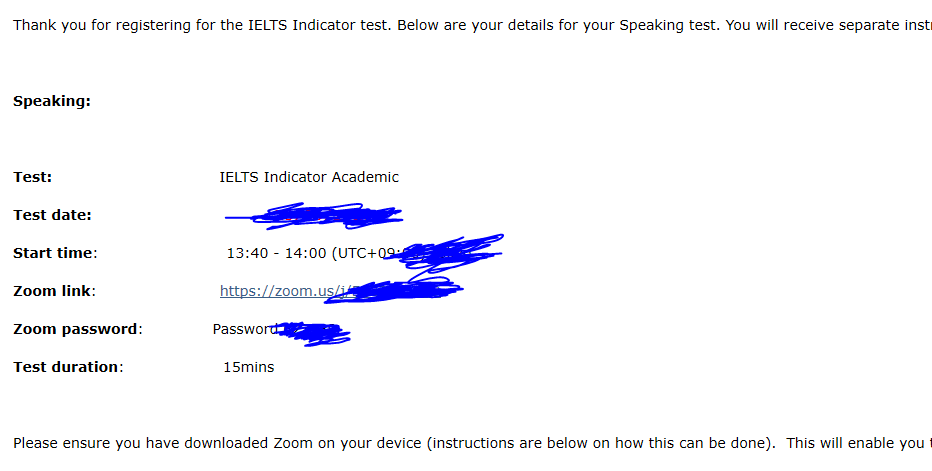Click "Thank you for registering" opening text
Image resolution: width=932 pixels, height=471 pixels.
[100, 25]
